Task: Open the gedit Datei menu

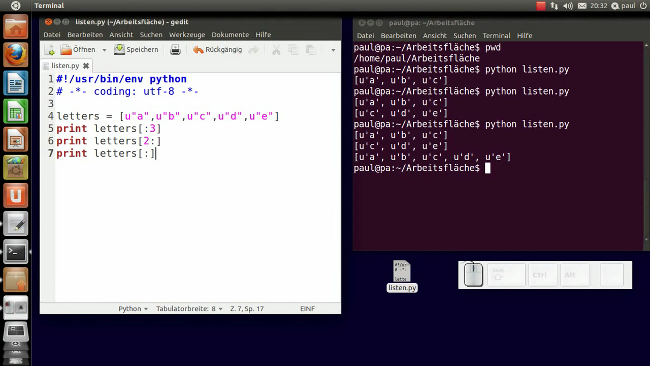Action: point(52,35)
